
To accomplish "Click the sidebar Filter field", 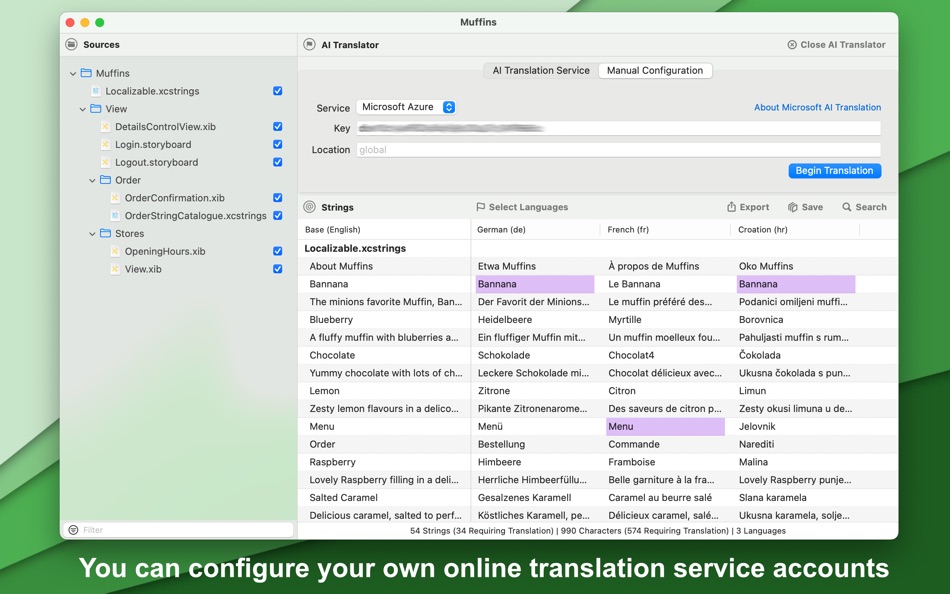I will [x=178, y=530].
